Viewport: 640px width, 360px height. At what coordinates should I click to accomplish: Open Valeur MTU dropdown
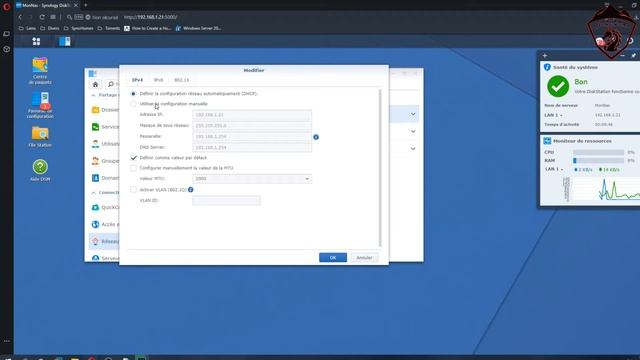pos(252,179)
